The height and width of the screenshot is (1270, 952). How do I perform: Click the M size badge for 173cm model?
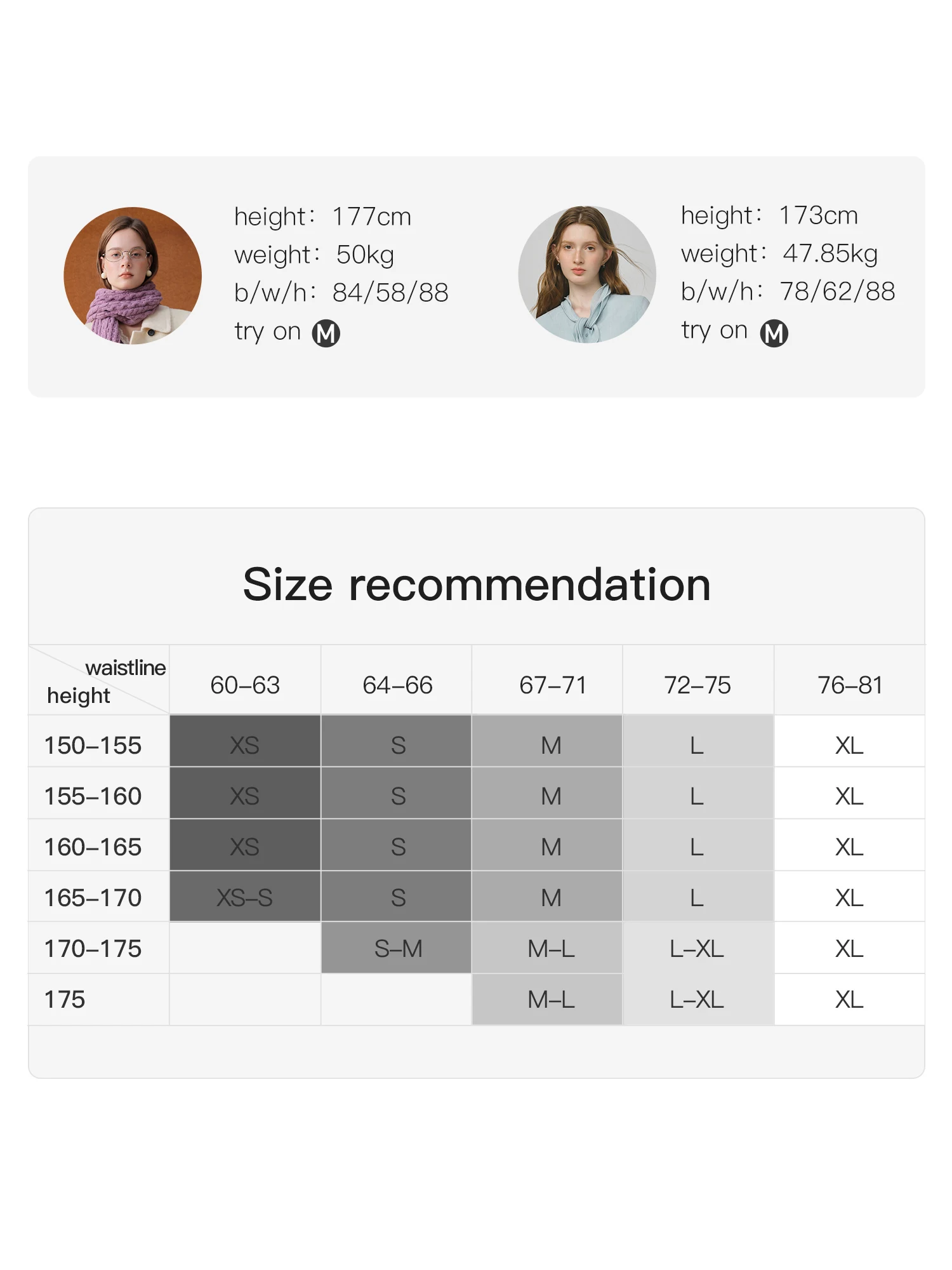[774, 333]
